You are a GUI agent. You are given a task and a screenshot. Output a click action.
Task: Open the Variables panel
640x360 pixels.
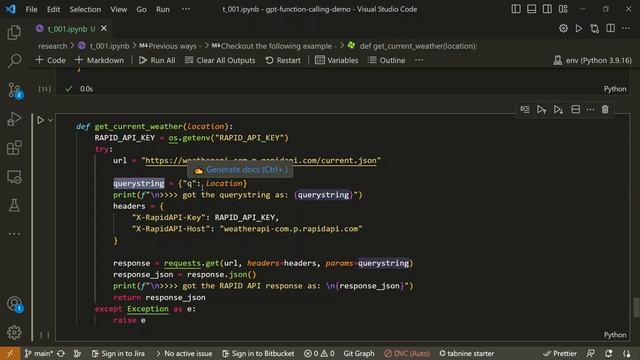(337, 60)
